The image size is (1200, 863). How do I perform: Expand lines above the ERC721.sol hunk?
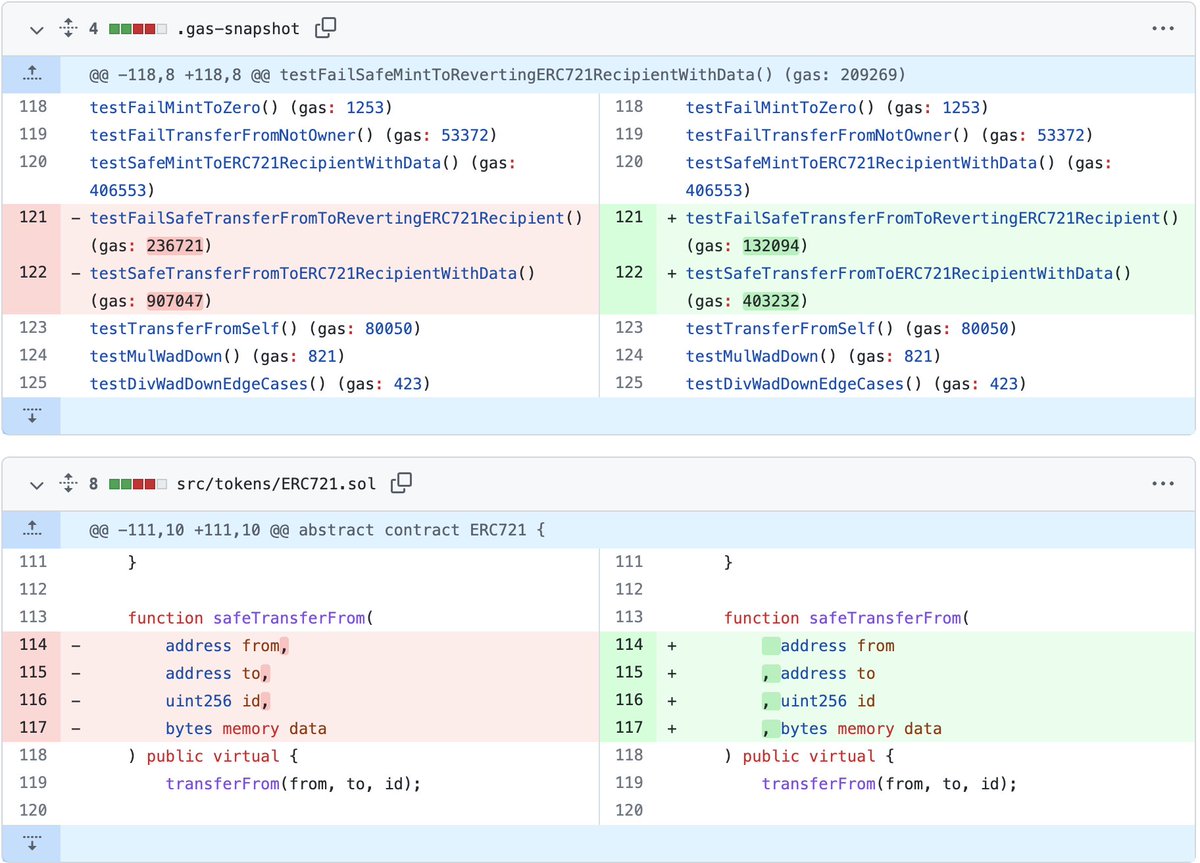click(x=31, y=528)
